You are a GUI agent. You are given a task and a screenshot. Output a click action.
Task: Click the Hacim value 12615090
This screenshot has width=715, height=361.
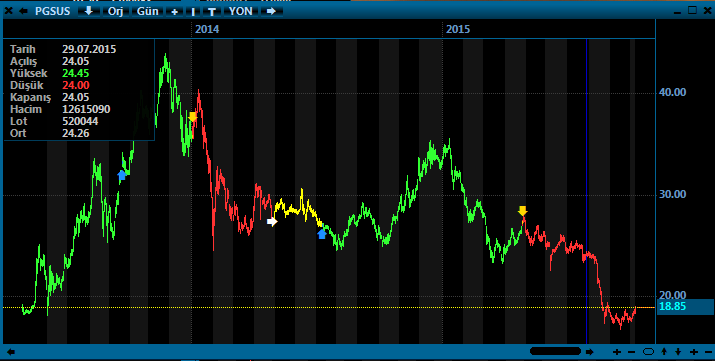(86, 109)
